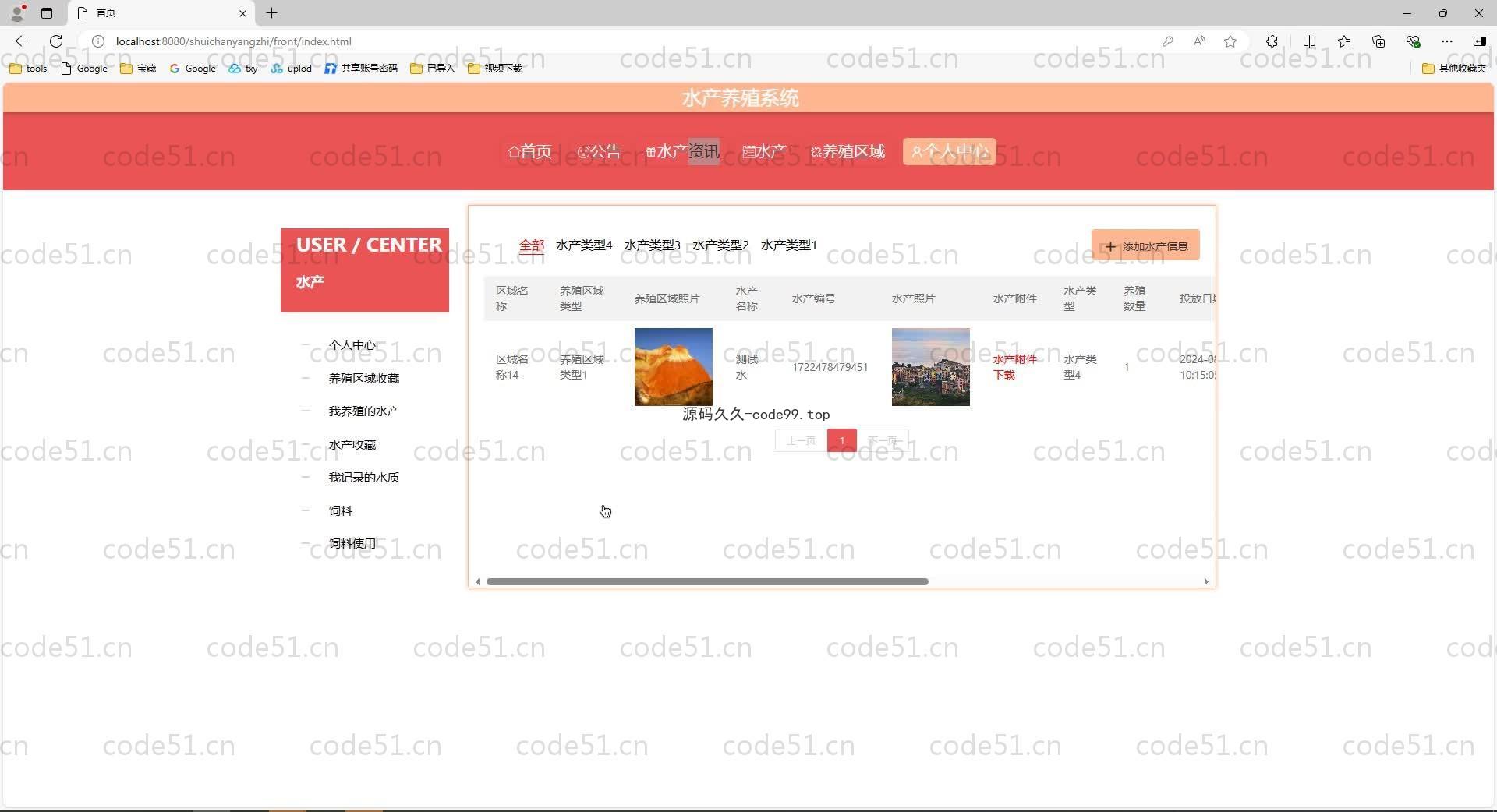Screen dimensions: 1497x812
Task: Click the browser address bar URL
Action: tap(234, 41)
